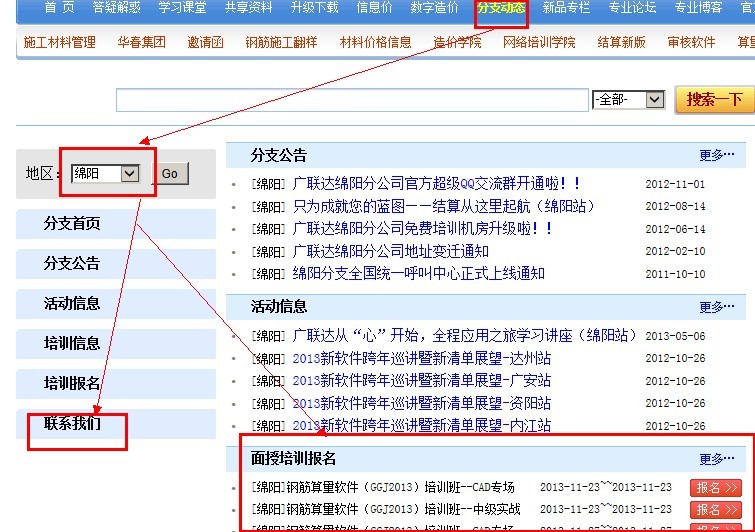Screen dimensions: 755x532
Task: Open the 华春集团 link
Action: [142, 42]
